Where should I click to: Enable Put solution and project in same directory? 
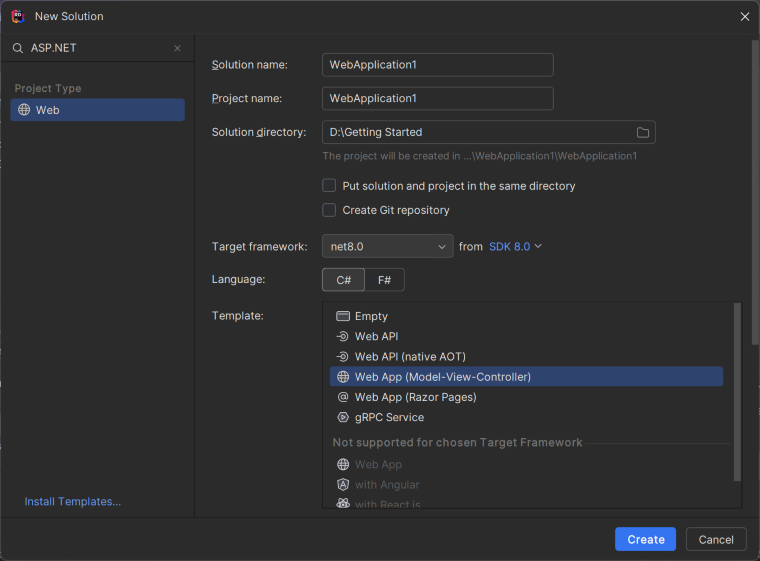click(329, 186)
